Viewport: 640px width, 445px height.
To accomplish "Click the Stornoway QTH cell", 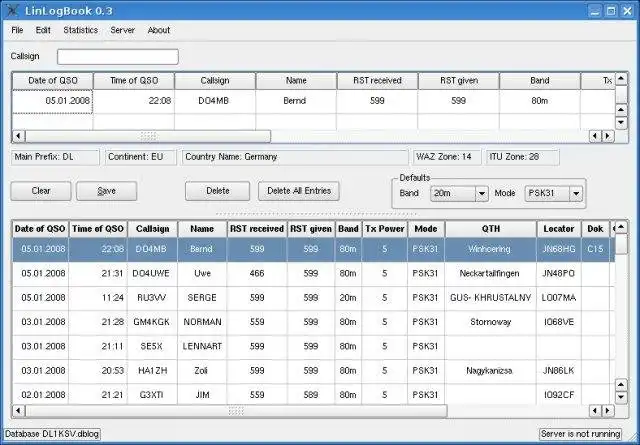I will tap(490, 322).
